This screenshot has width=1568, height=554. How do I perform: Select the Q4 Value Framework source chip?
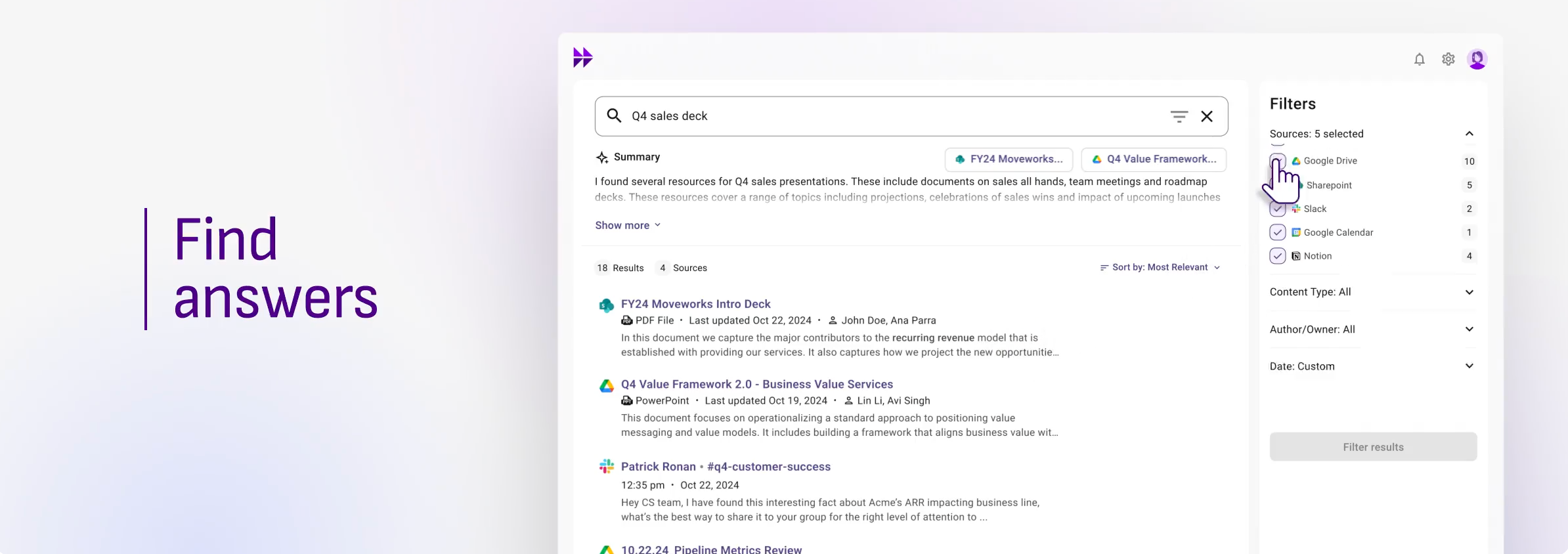(x=1154, y=160)
